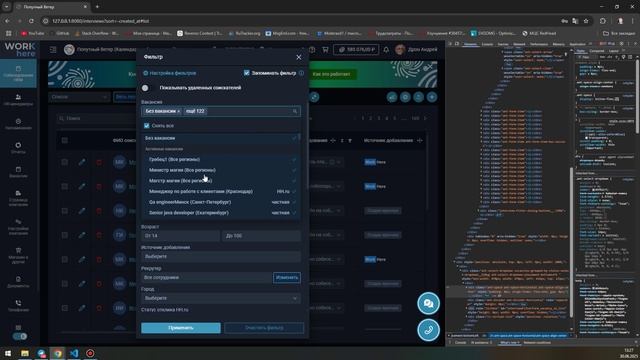Open the Computed tab in DevTools styles pane
Screen dimensions: 640x360
click(x=596, y=51)
